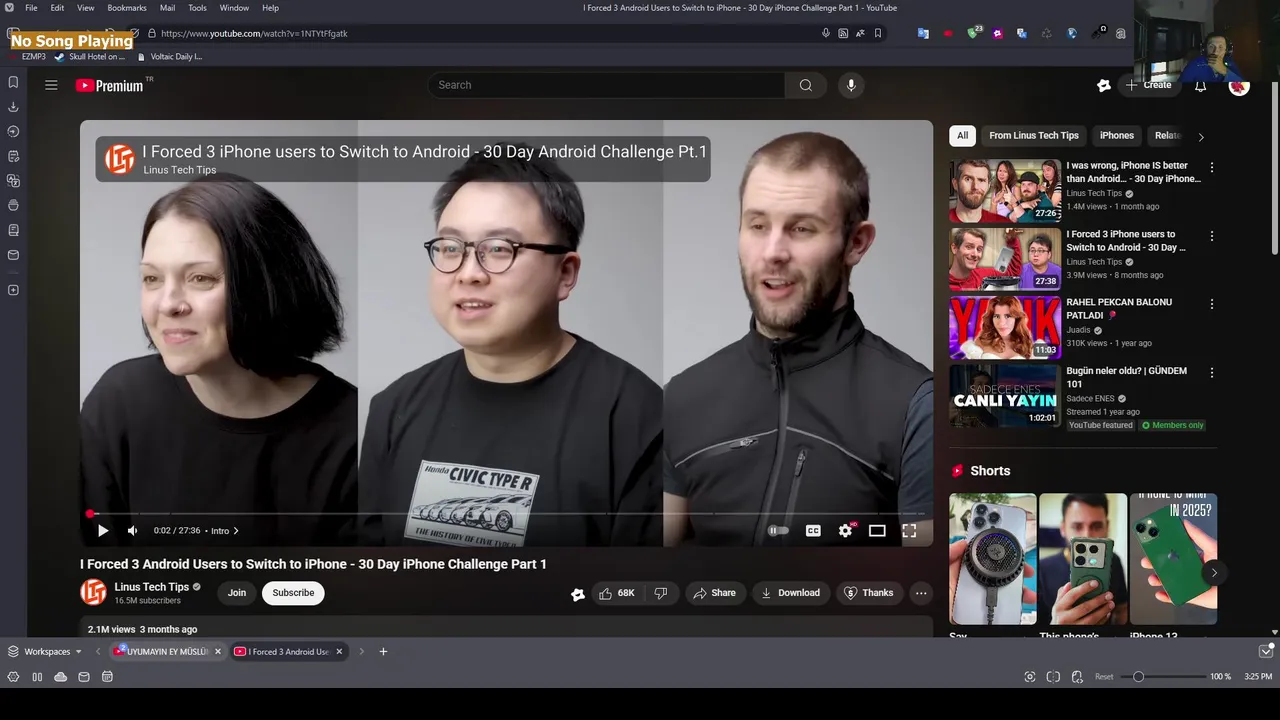Add a web panel with plus icon

click(13, 290)
